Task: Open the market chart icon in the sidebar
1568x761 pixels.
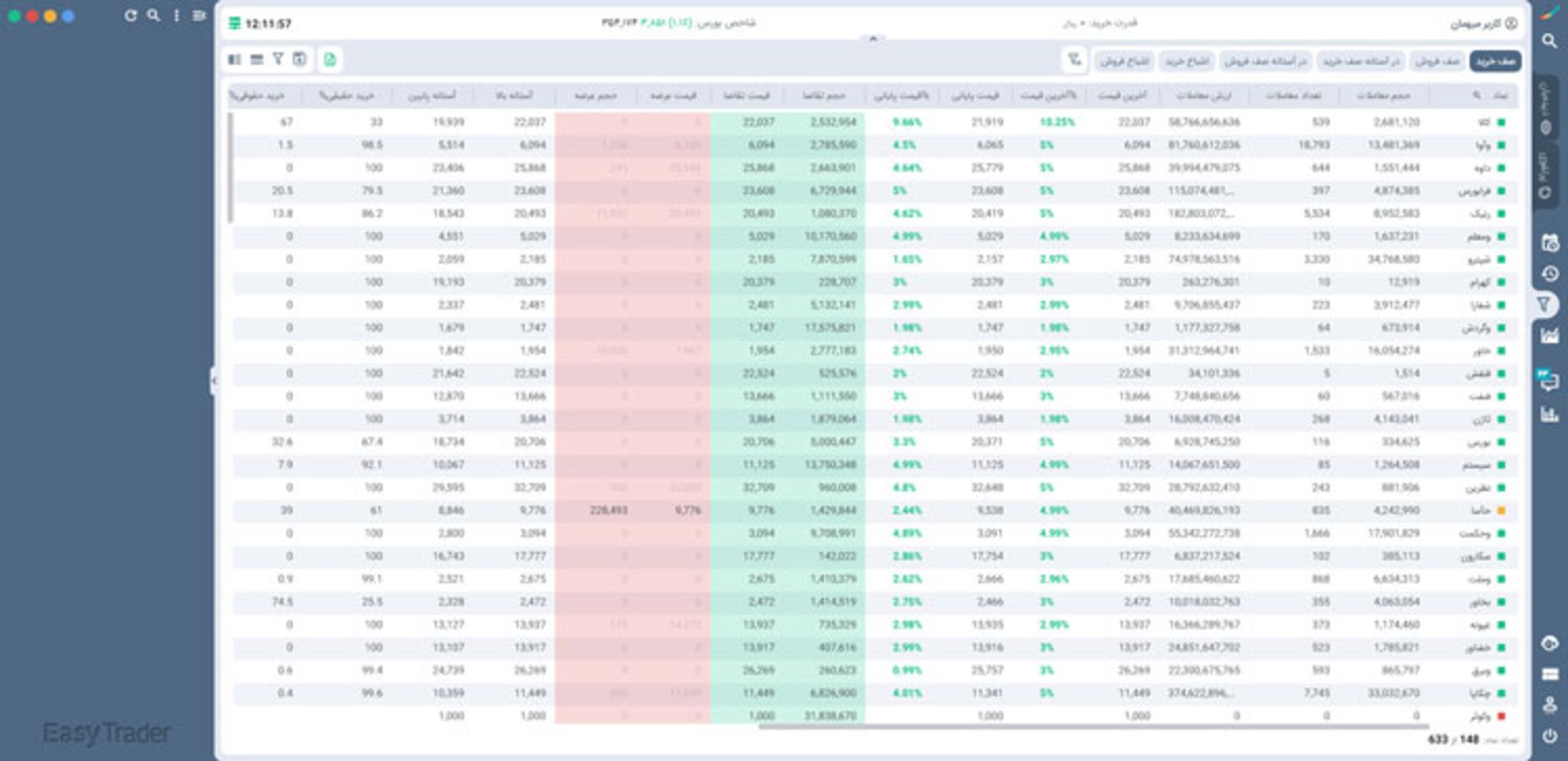Action: (1549, 336)
